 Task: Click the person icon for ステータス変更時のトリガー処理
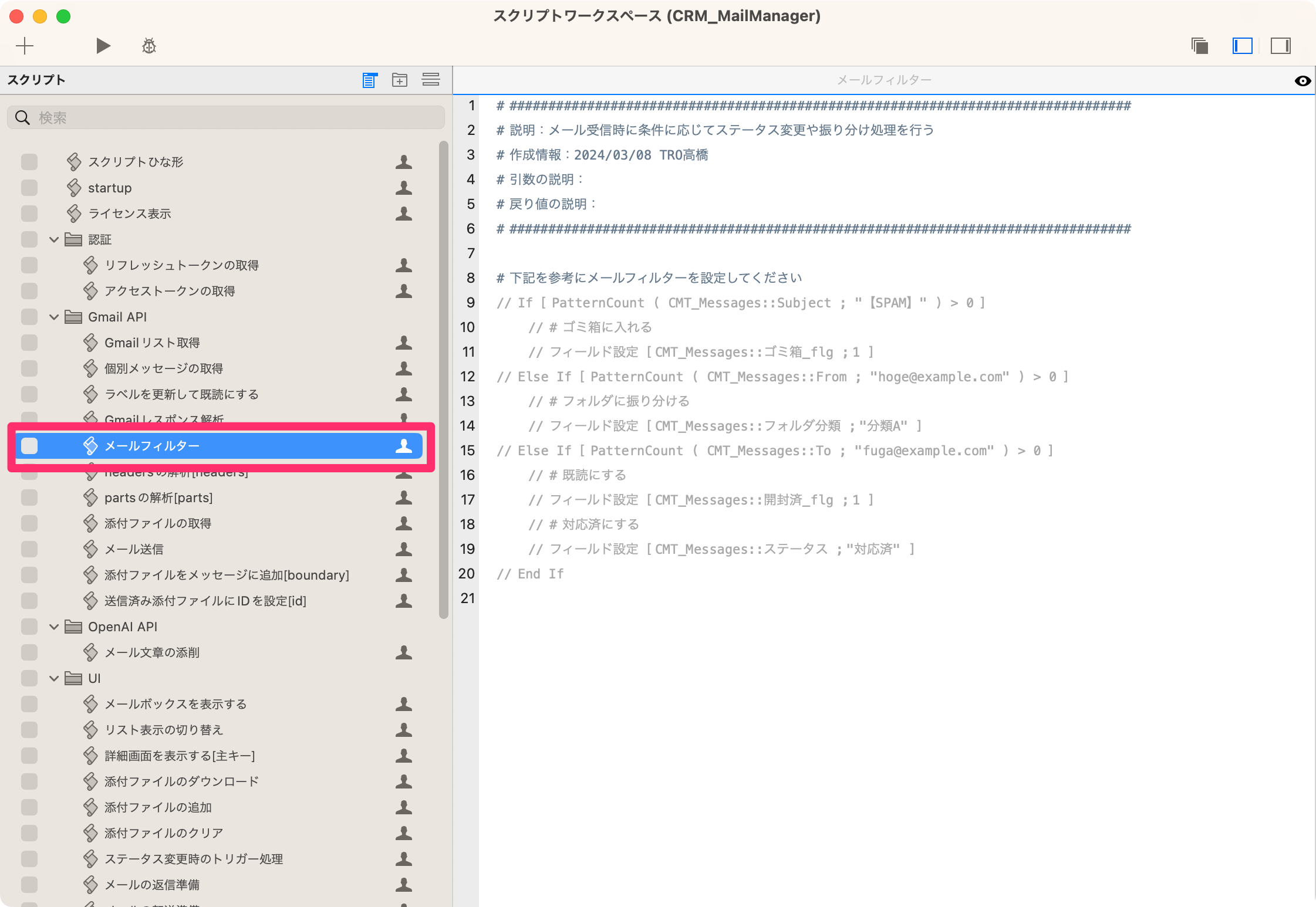click(x=404, y=859)
